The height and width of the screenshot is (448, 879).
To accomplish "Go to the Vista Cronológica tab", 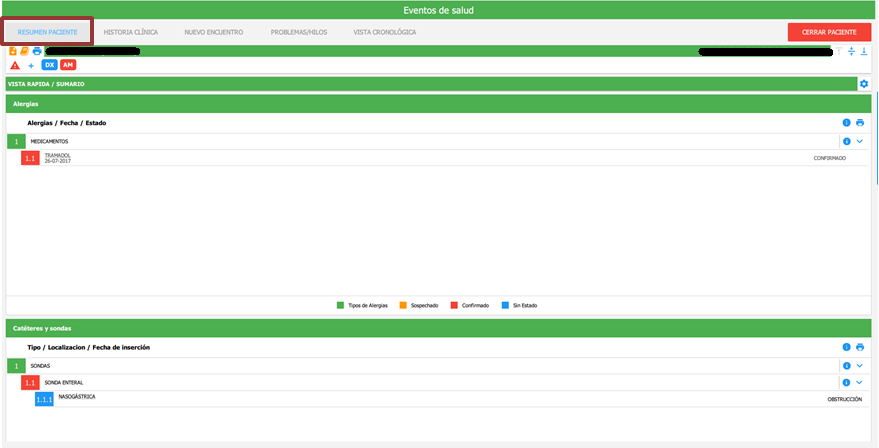I will pos(384,32).
